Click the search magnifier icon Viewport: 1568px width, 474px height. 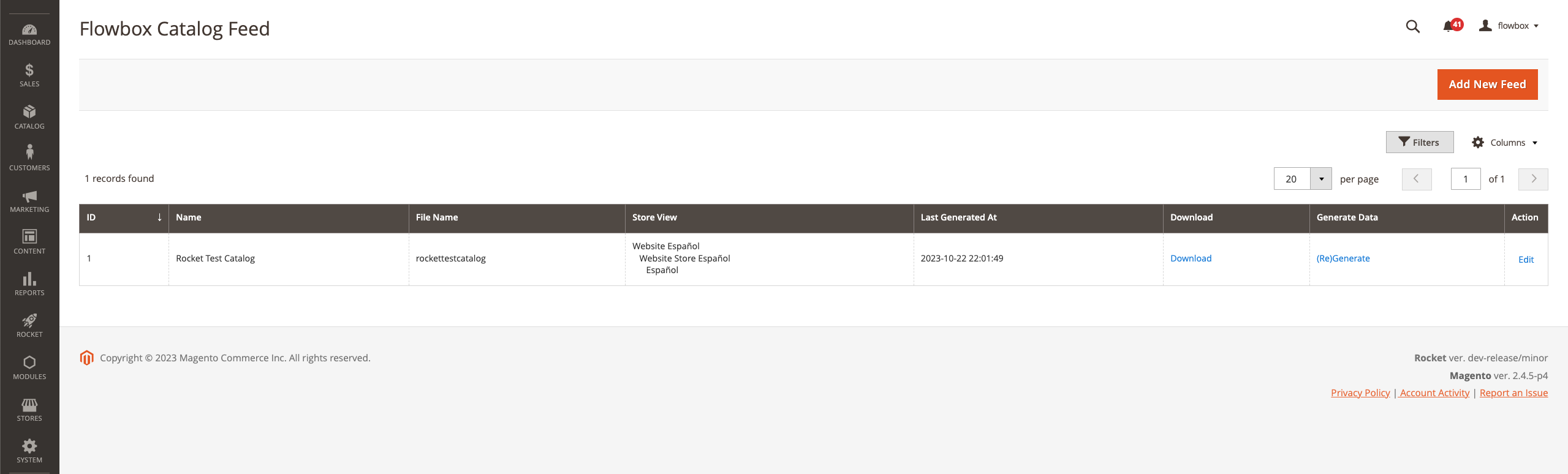pyautogui.click(x=1412, y=26)
